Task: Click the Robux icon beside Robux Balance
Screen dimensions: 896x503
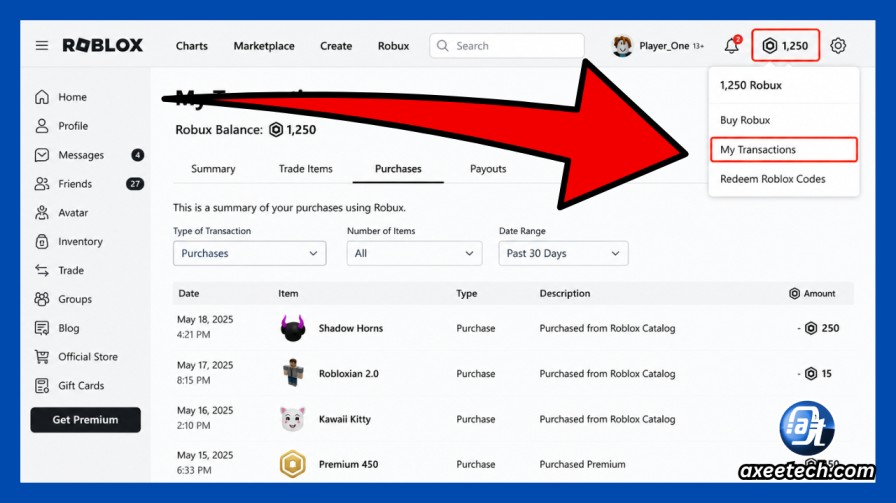Action: 276,130
